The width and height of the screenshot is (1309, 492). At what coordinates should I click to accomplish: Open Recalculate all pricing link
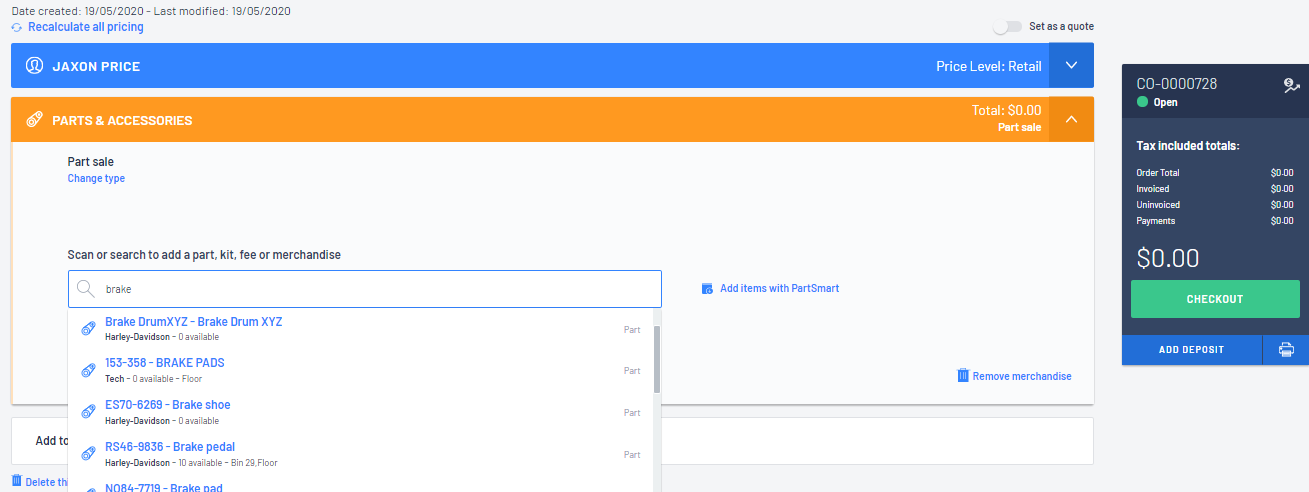tap(85, 27)
